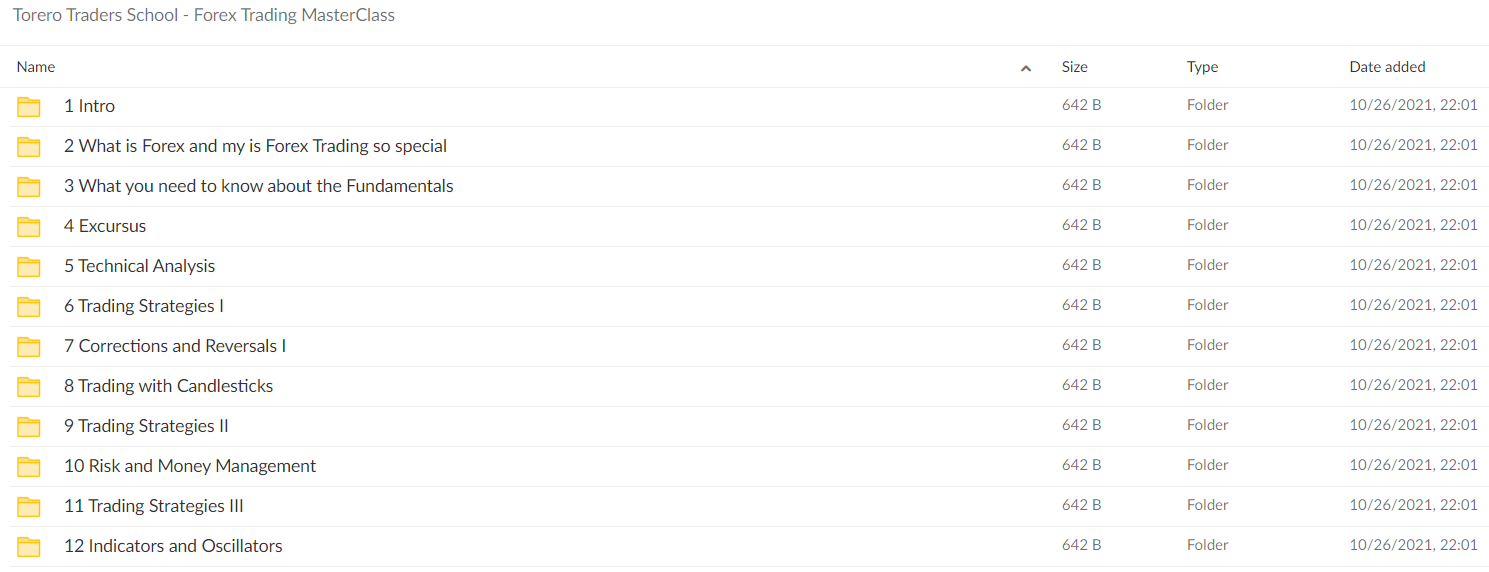Image resolution: width=1489 pixels, height=572 pixels.
Task: Open the 11 Trading Strategies III folder
Action: [154, 506]
